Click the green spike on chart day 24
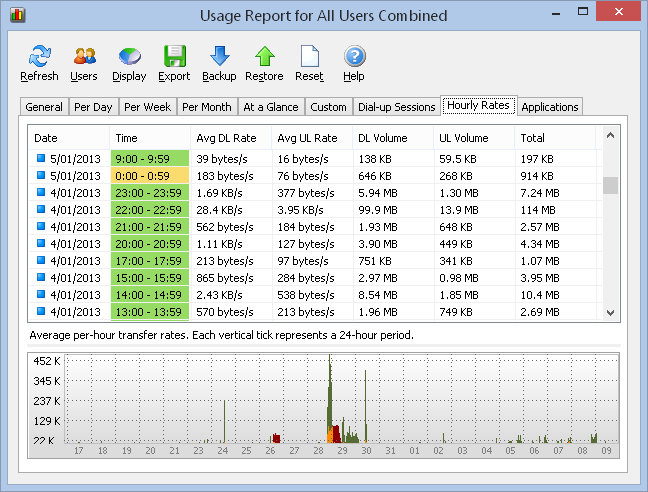This screenshot has height=492, width=648. (x=224, y=421)
